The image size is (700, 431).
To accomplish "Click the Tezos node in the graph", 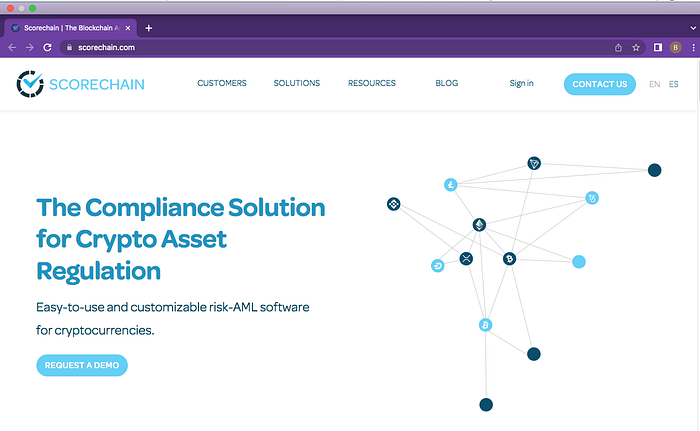I will tap(592, 198).
